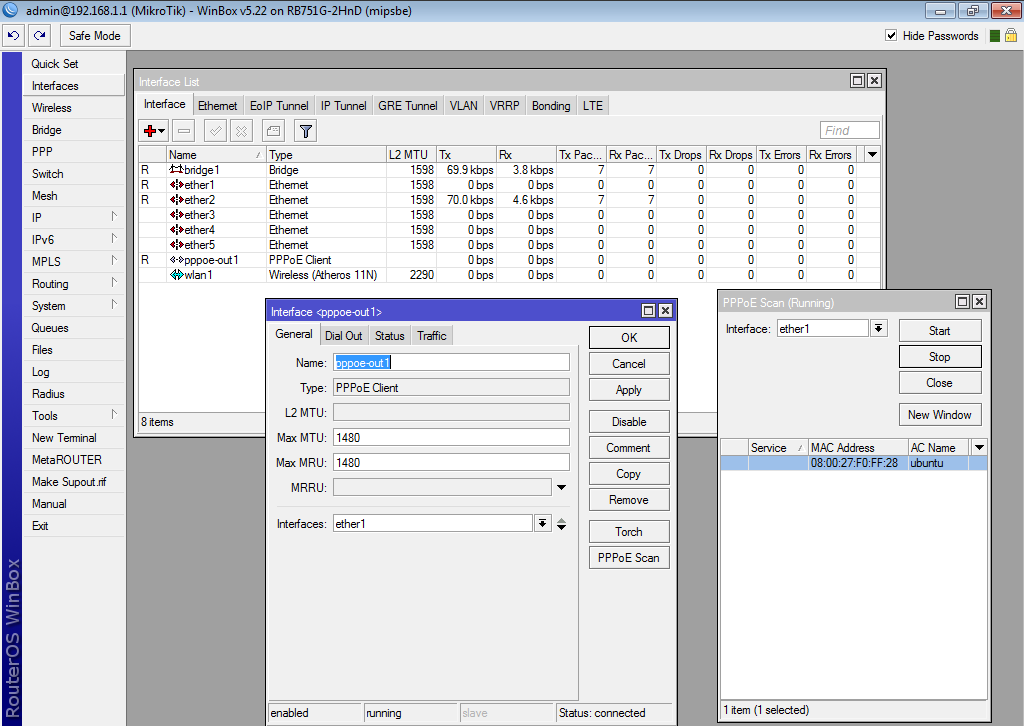
Task: Open the VLAN tab
Action: (464, 106)
